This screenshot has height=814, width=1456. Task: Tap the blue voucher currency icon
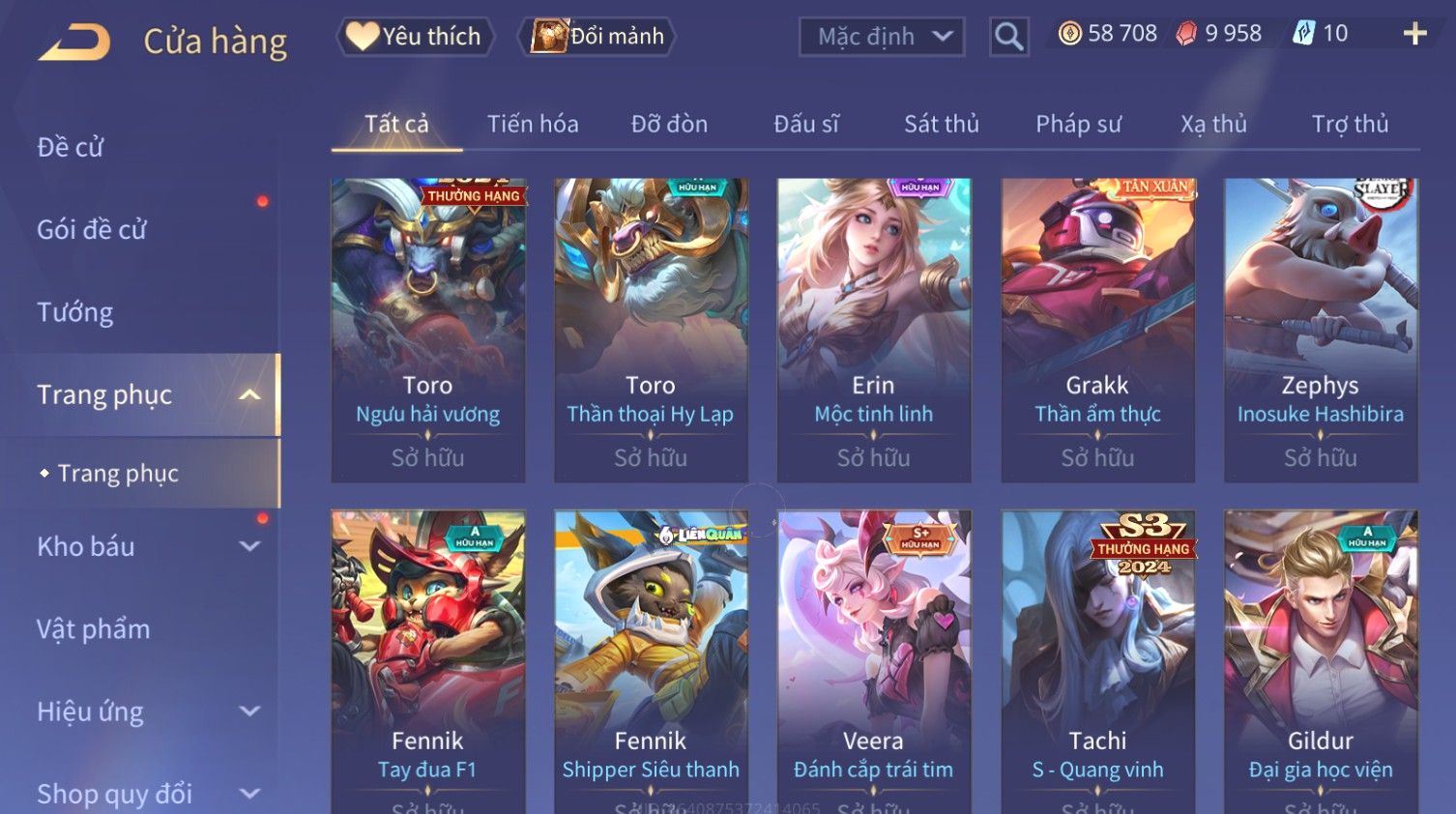click(1303, 34)
